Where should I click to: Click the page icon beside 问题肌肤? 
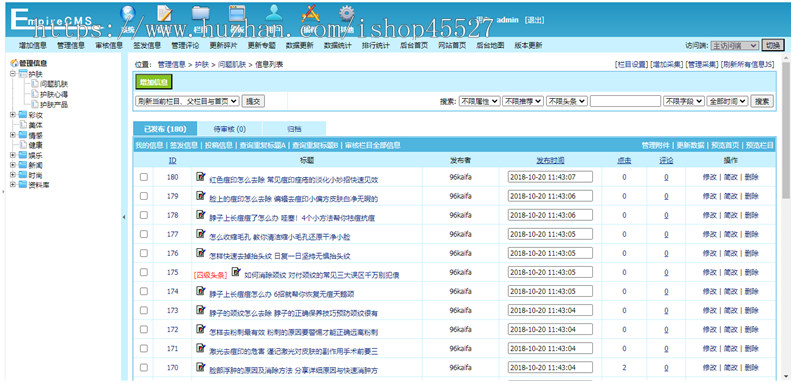click(35, 84)
